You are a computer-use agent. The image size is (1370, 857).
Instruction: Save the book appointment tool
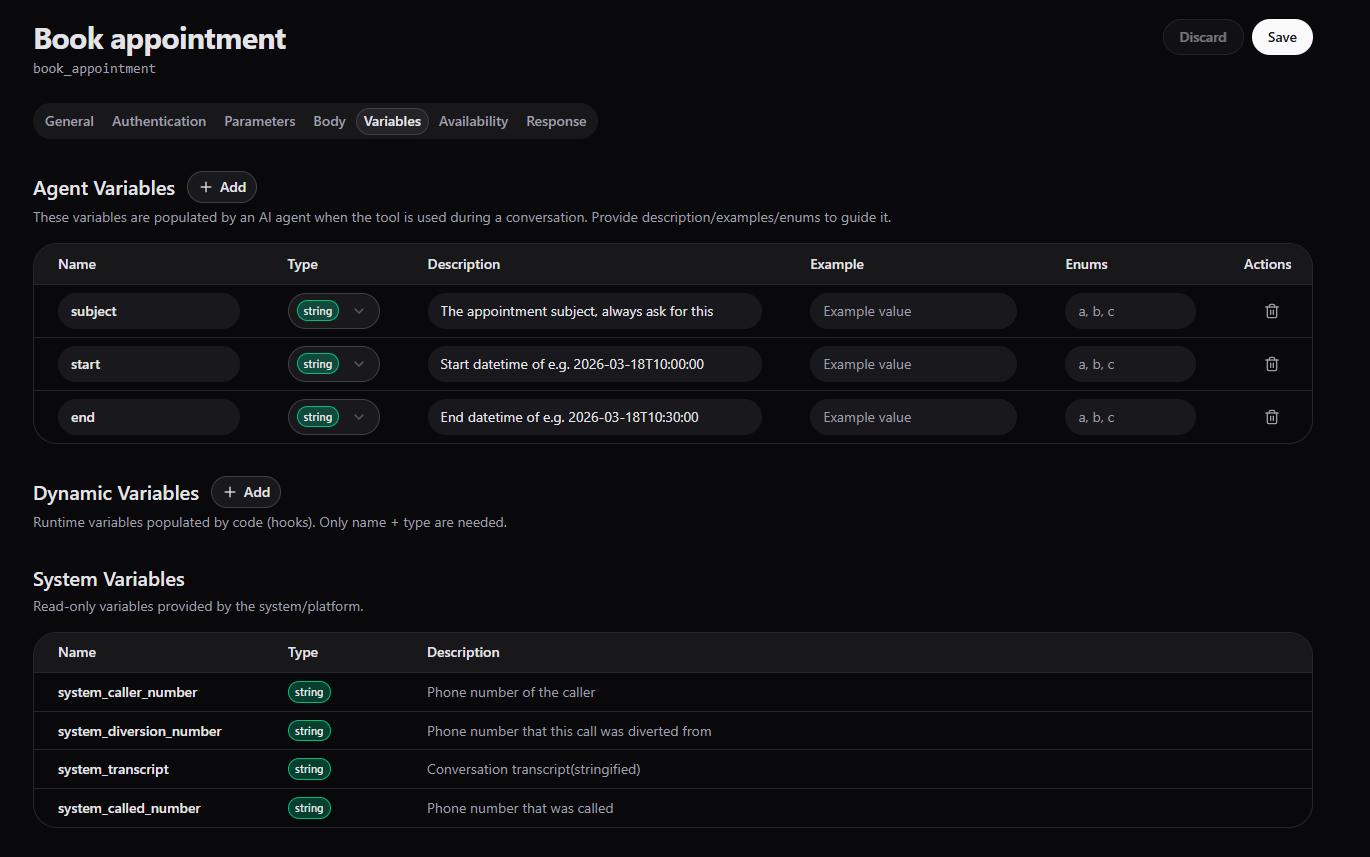[x=1281, y=37]
